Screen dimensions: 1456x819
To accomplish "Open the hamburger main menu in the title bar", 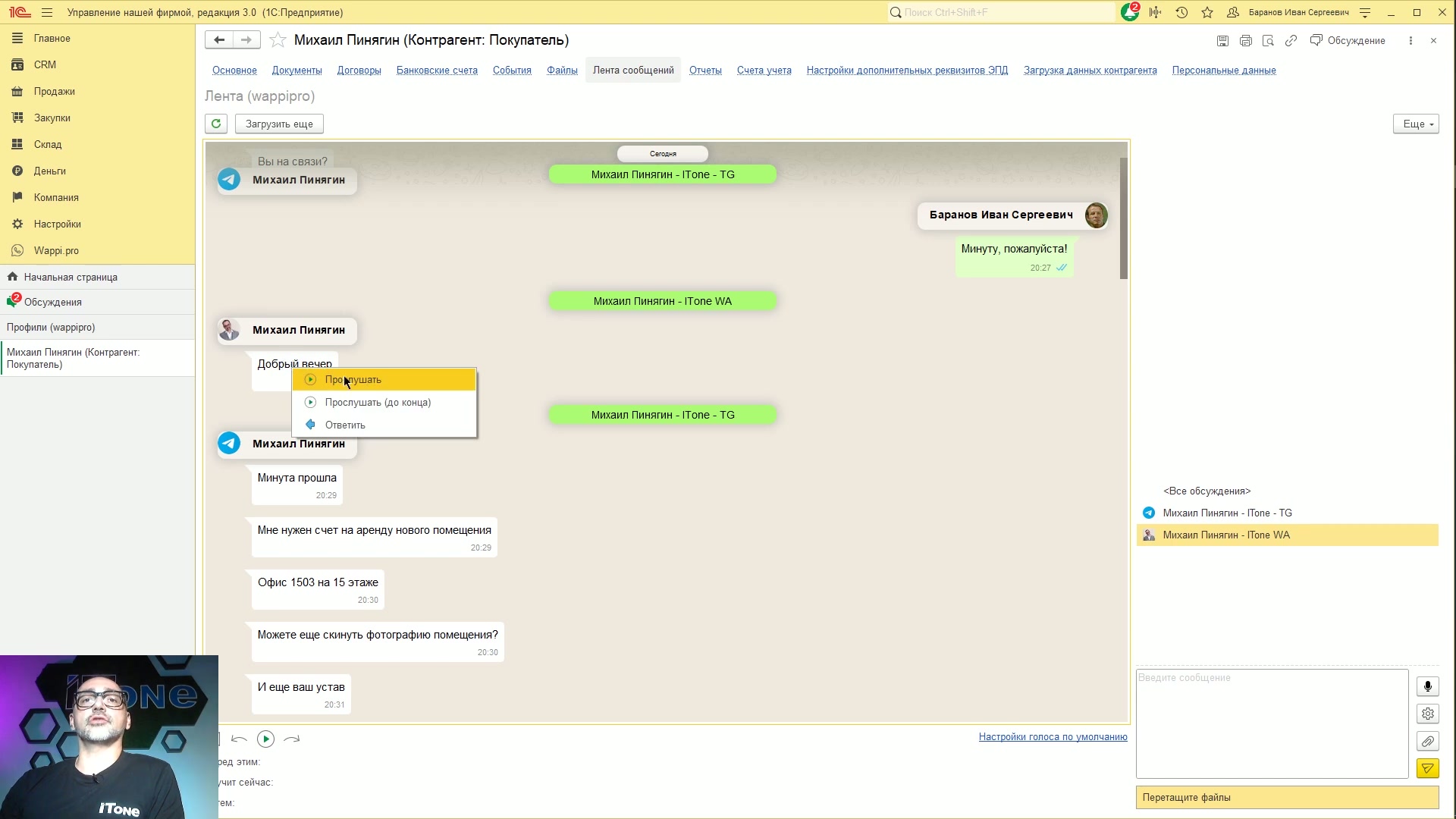I will tap(47, 12).
